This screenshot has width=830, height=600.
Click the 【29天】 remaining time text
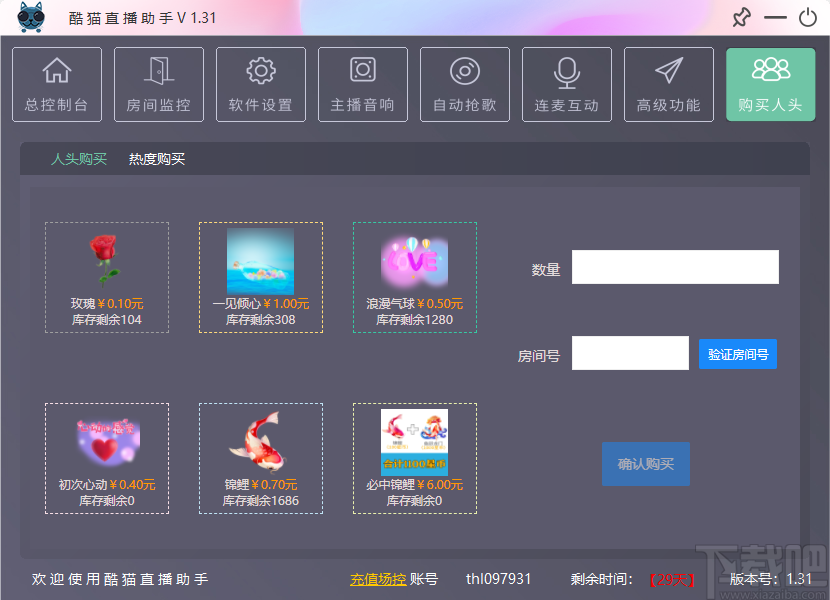(x=672, y=580)
